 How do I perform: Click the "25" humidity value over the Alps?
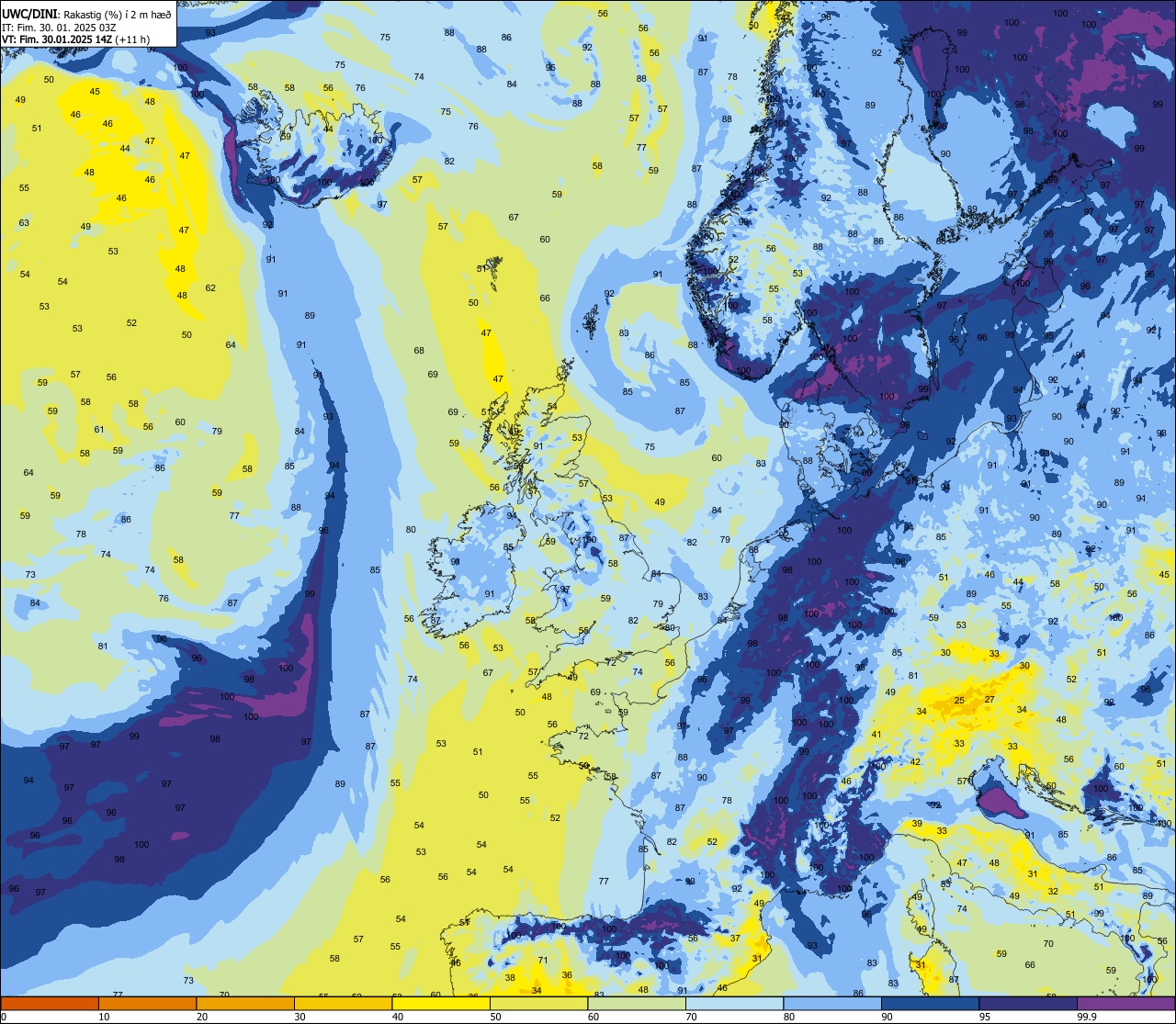[959, 701]
